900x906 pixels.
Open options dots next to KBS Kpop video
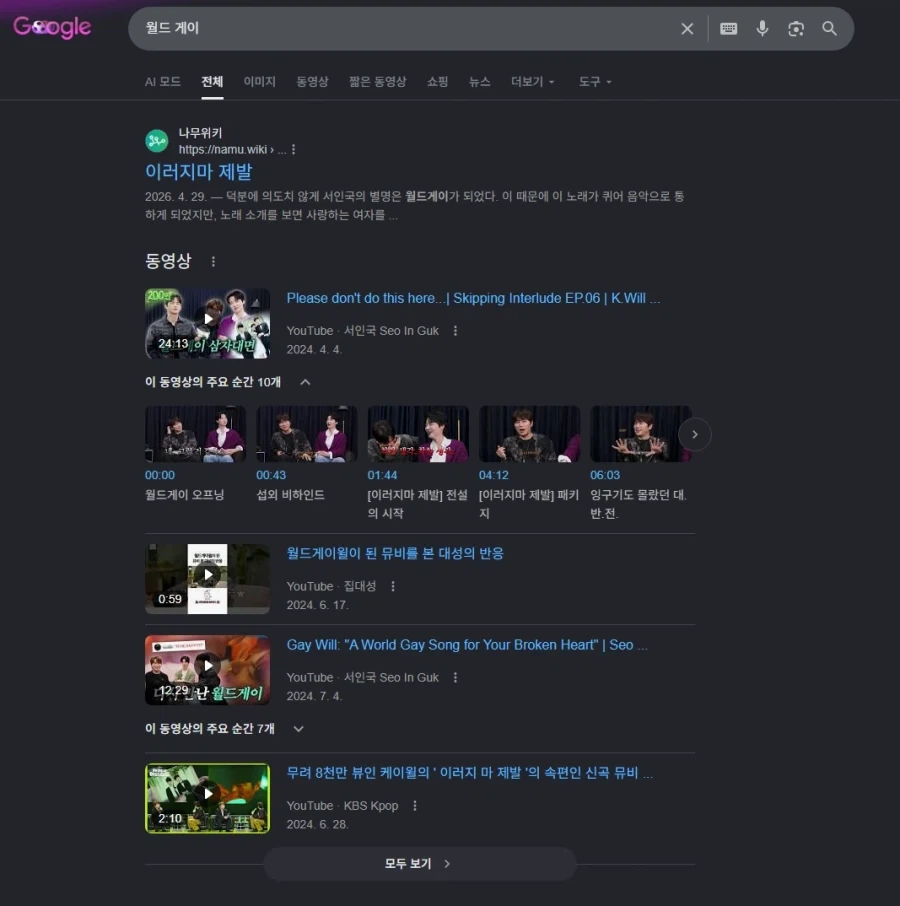(x=415, y=805)
